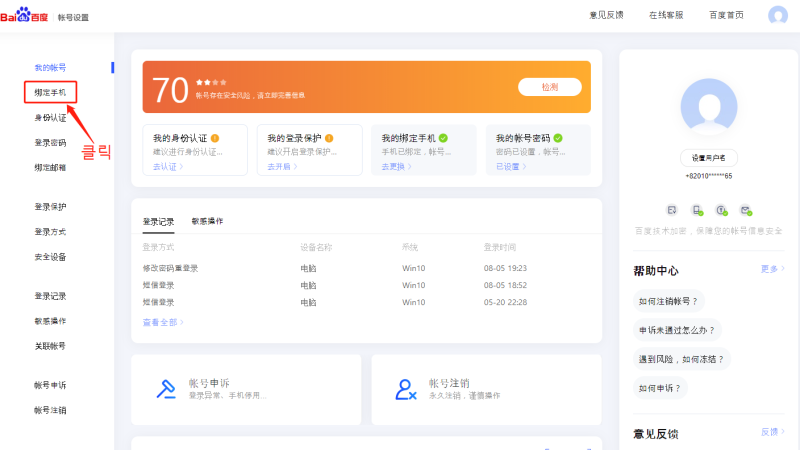Click the 修改密码重登录 record entry
800x450 pixels.
click(170, 268)
